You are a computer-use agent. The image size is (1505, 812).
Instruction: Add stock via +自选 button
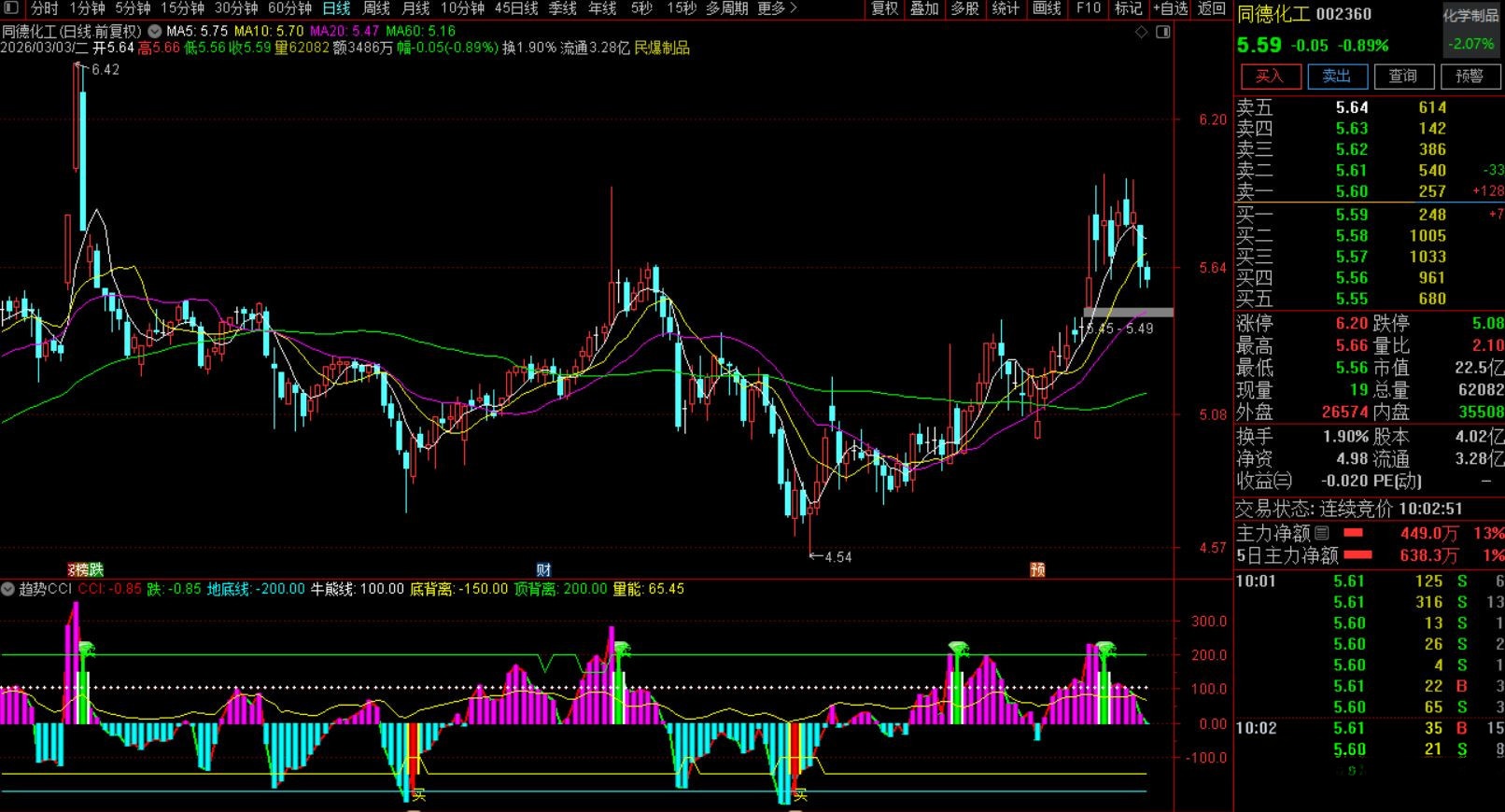[1170, 8]
